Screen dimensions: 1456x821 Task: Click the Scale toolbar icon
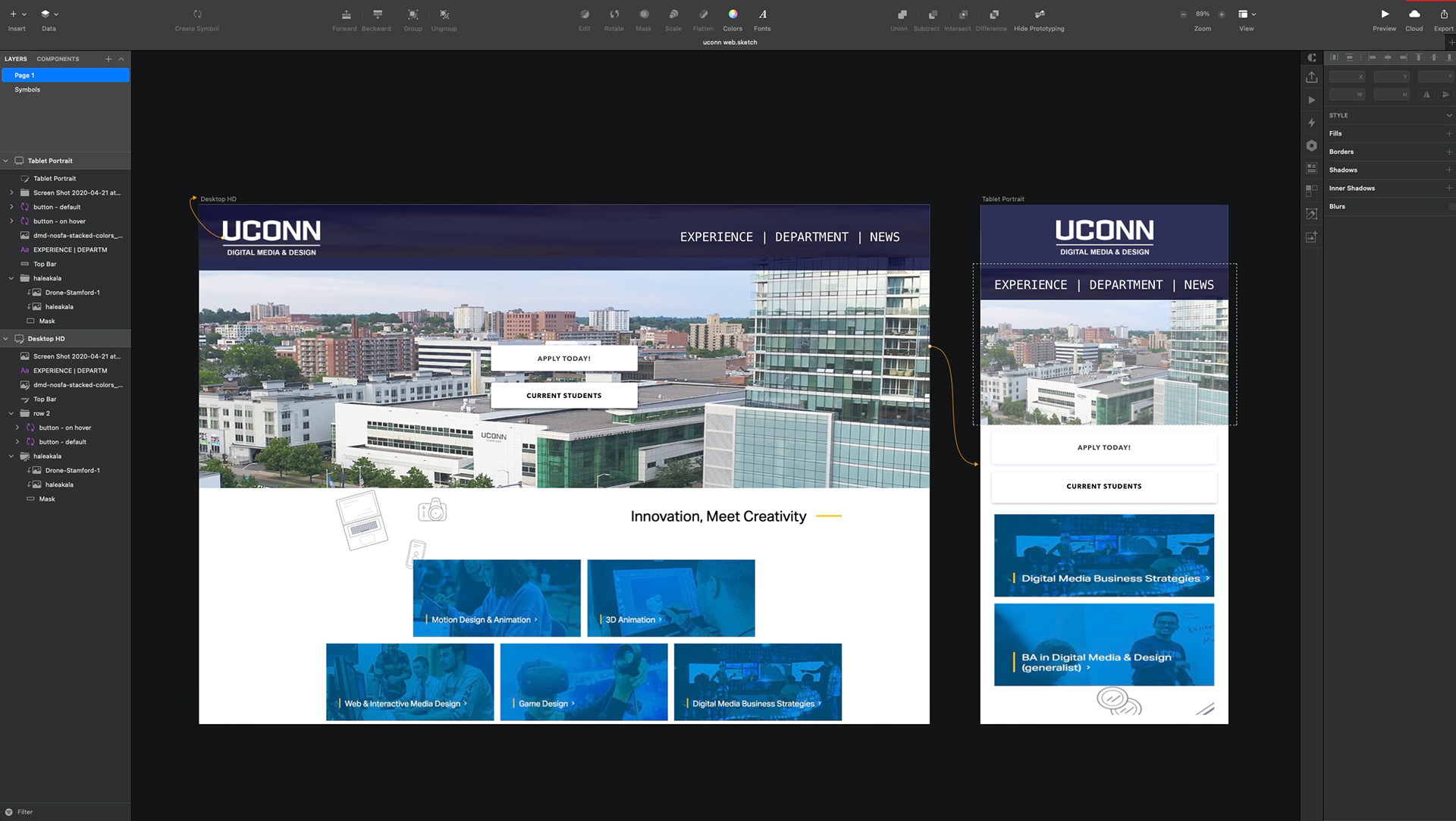673,14
